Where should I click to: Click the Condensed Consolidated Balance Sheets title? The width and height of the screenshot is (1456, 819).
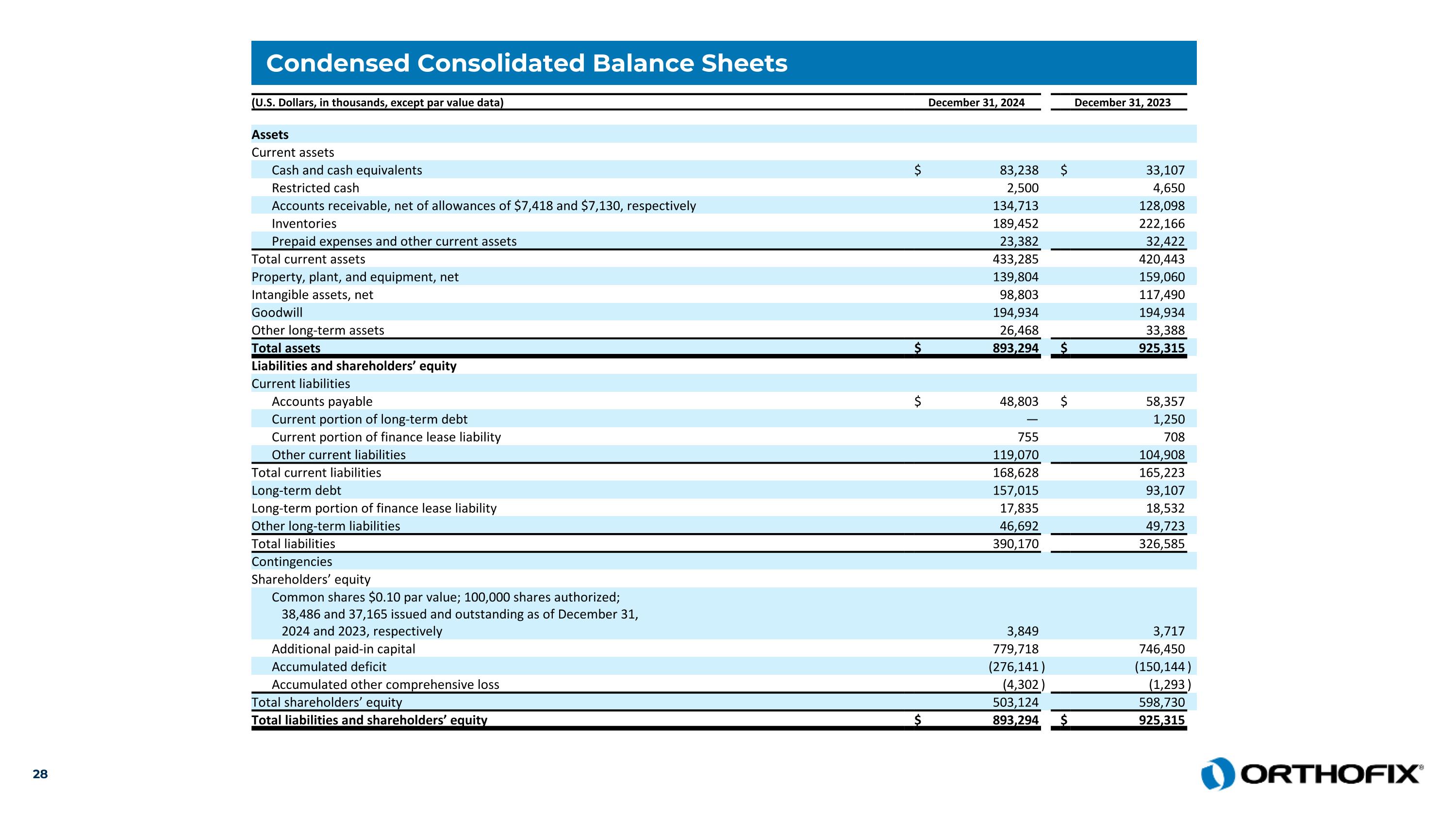[526, 63]
